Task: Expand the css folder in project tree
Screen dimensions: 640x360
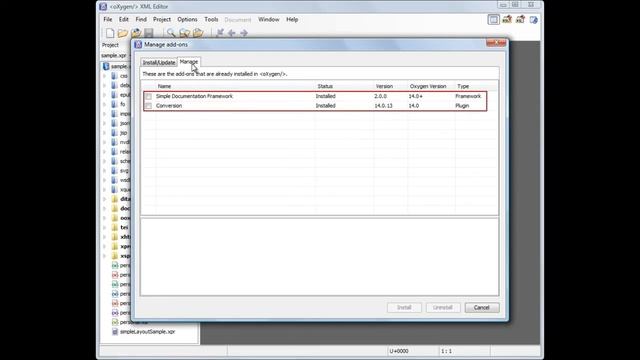Action: pos(104,76)
